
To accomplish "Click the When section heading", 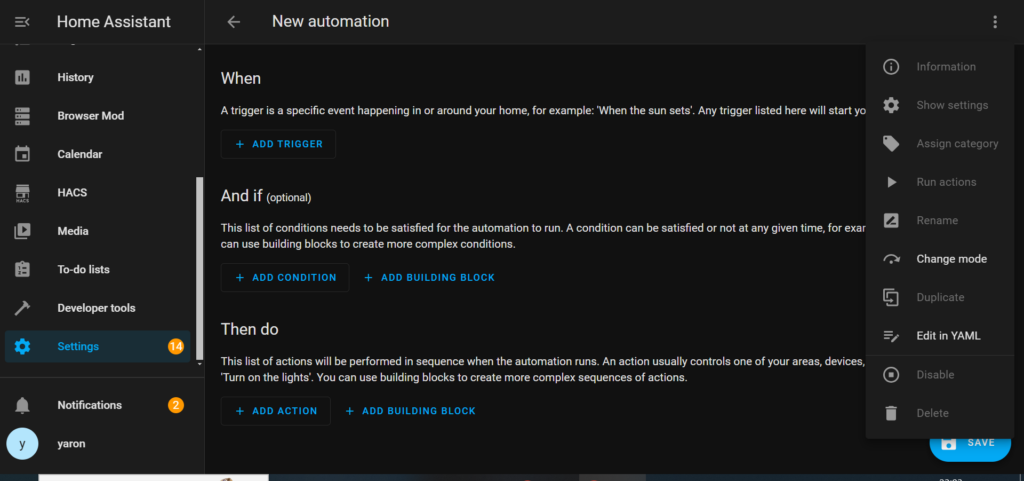I will tap(241, 78).
